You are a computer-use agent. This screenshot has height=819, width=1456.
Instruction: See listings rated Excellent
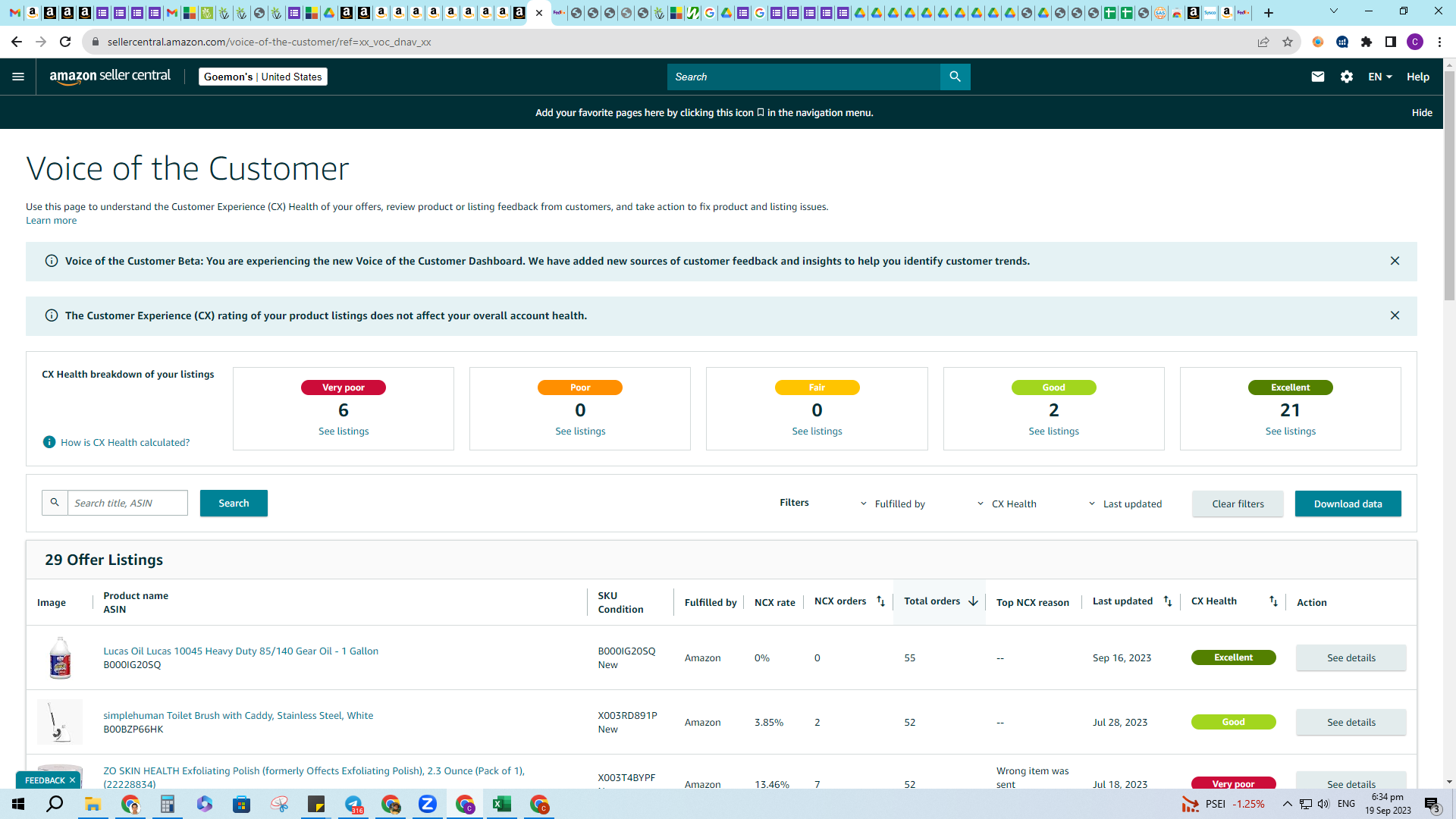1290,431
